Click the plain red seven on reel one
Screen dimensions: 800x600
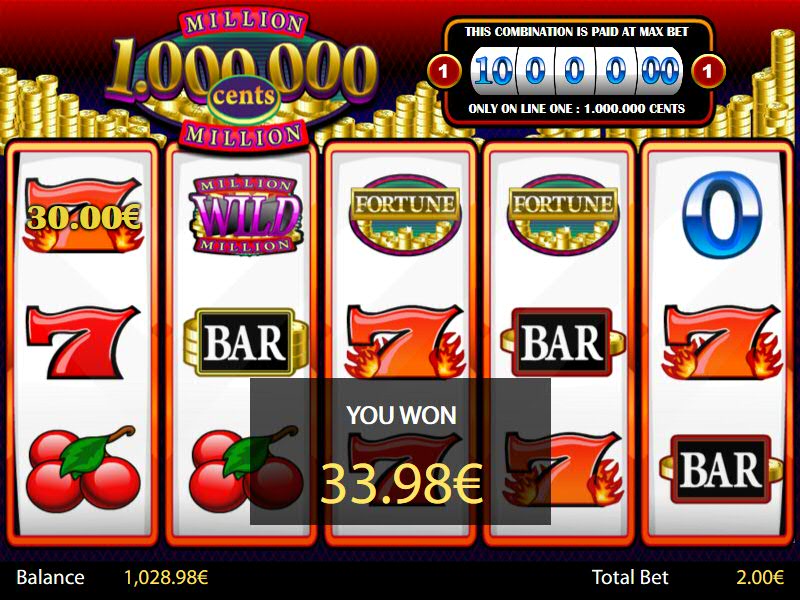[x=83, y=342]
